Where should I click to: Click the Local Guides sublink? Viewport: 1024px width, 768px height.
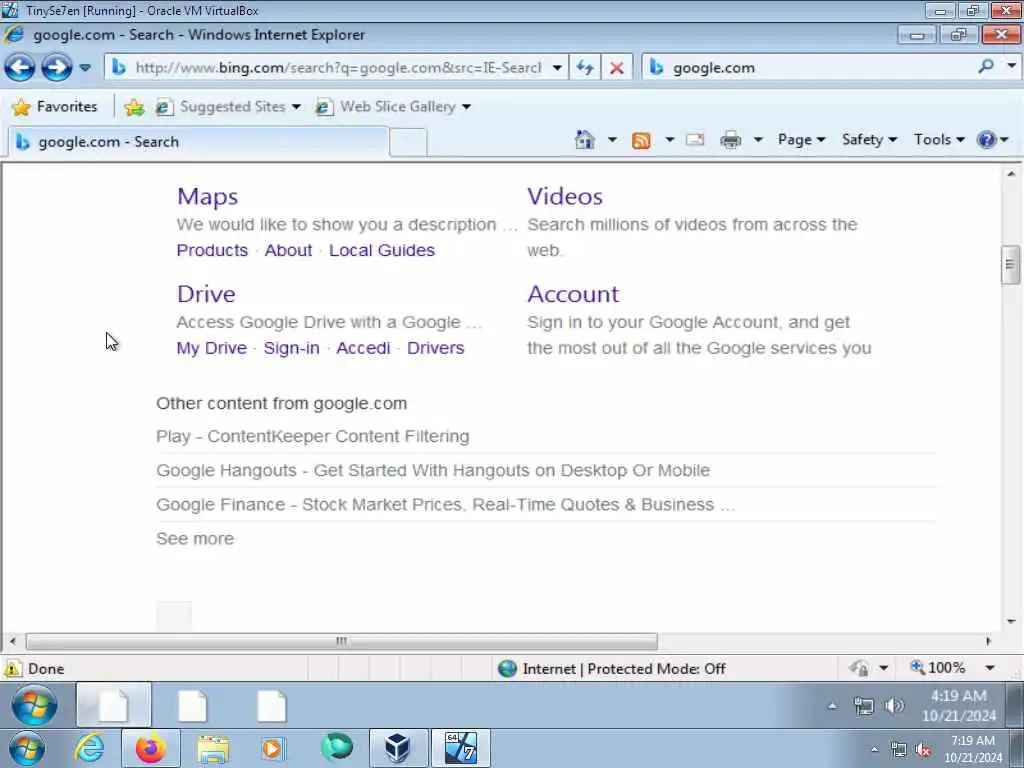382,250
